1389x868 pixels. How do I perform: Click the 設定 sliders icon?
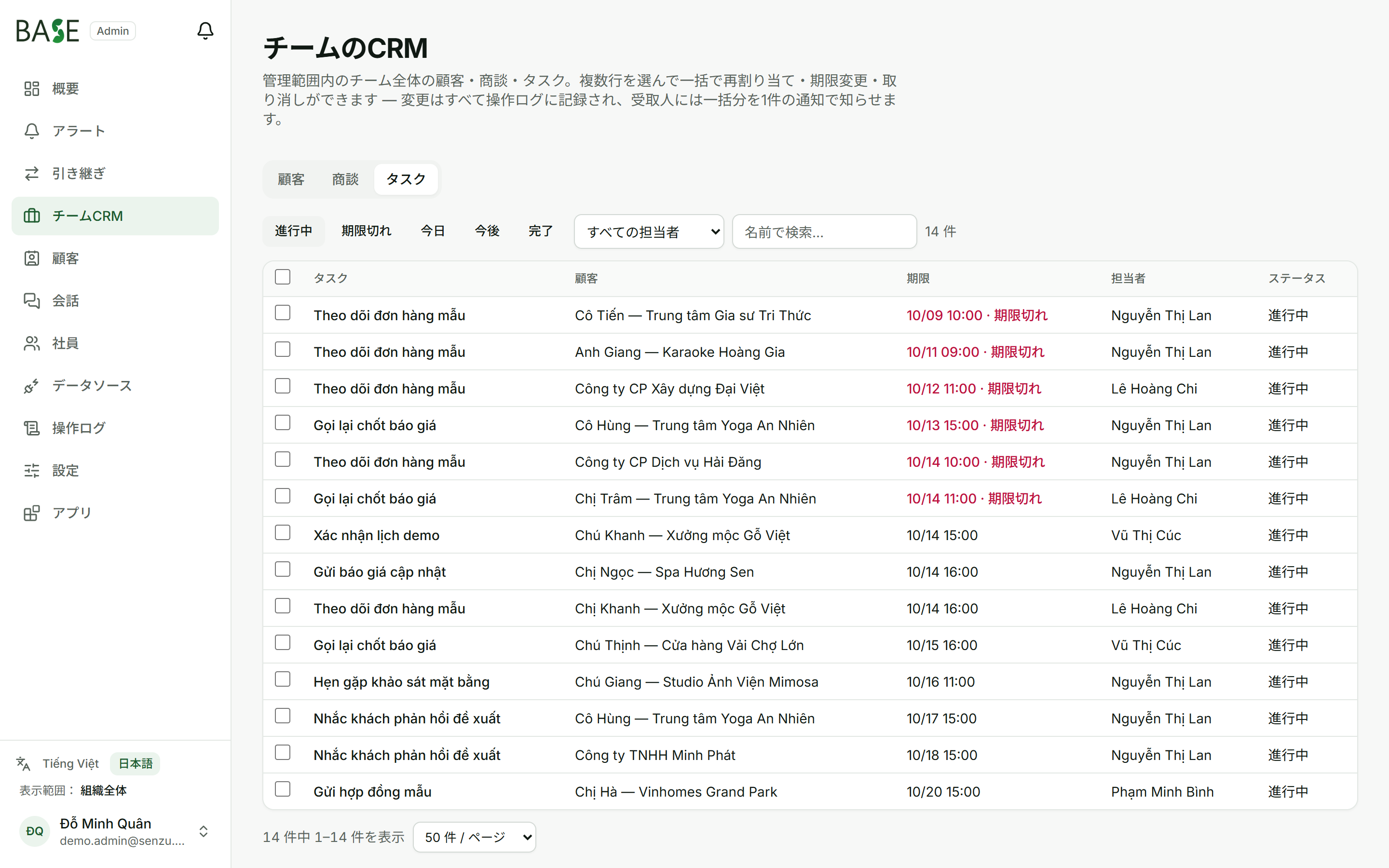coord(31,471)
